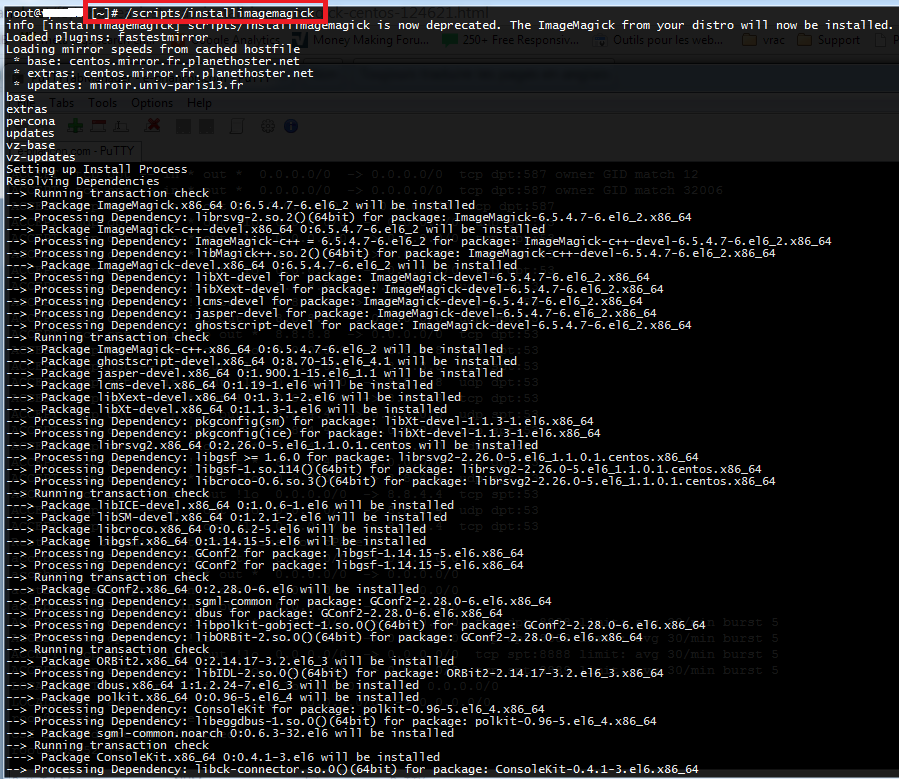Open the 'Outils pour les web...' bookmark
The height and width of the screenshot is (779, 899).
(658, 40)
